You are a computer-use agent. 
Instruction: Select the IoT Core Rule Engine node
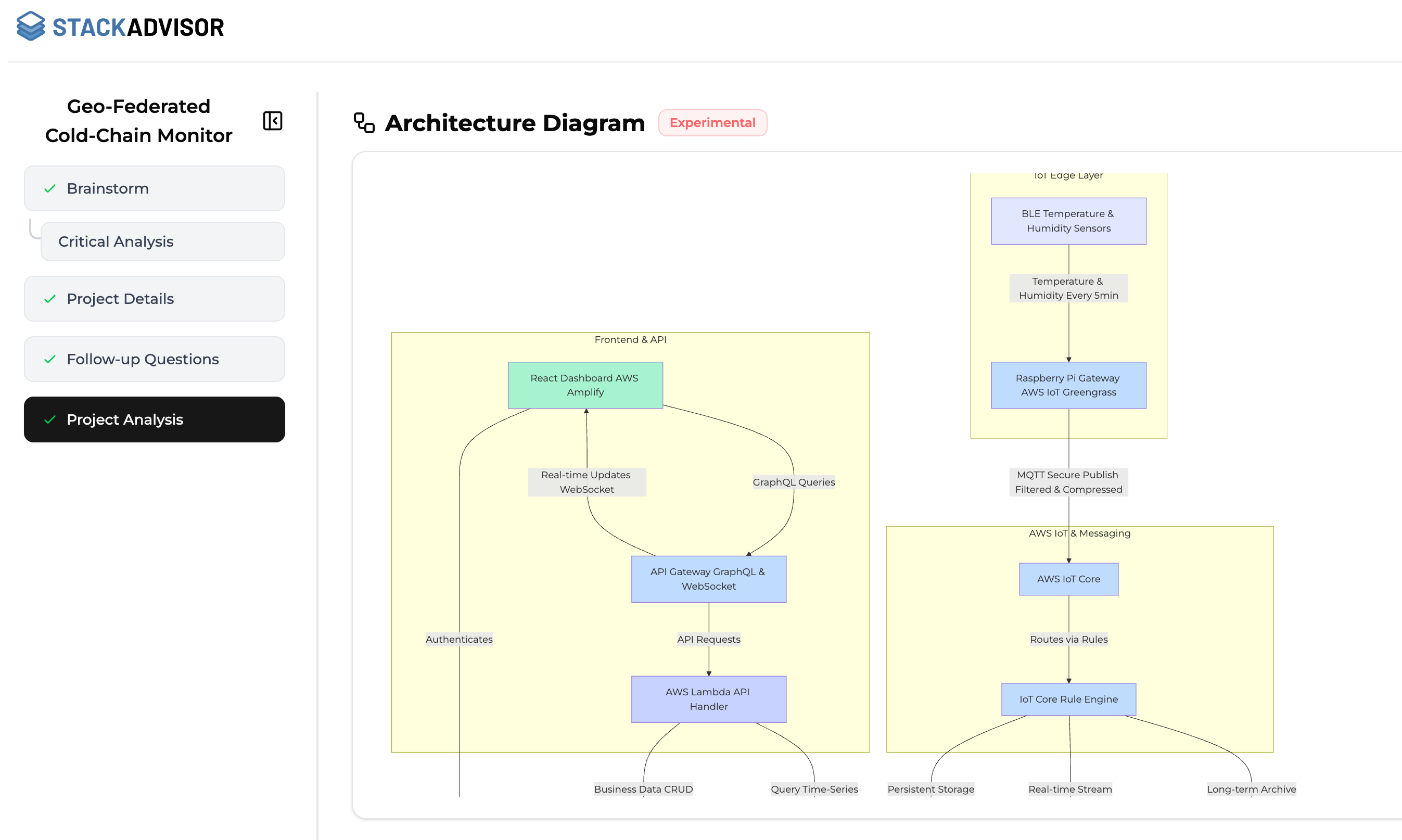coord(1068,699)
